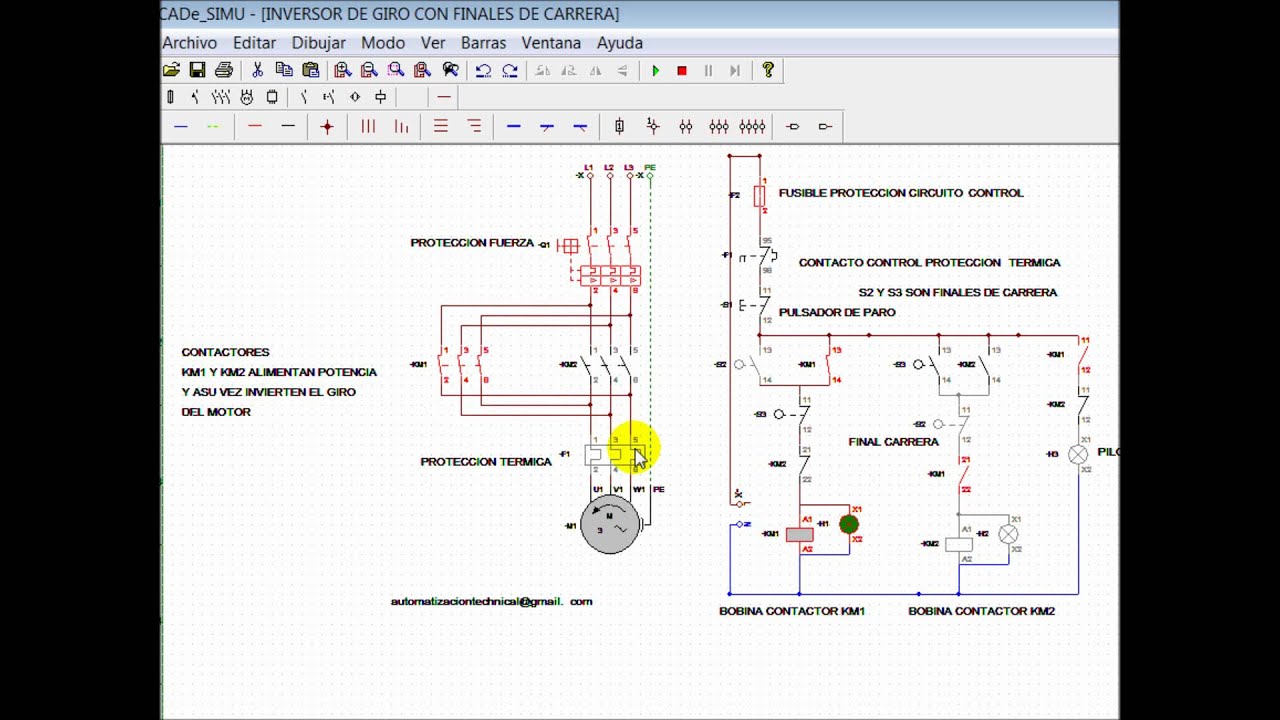Select the FUSIBLE PROTECCION CIRCUITO CONTROL label
The image size is (1280, 720).
click(901, 193)
